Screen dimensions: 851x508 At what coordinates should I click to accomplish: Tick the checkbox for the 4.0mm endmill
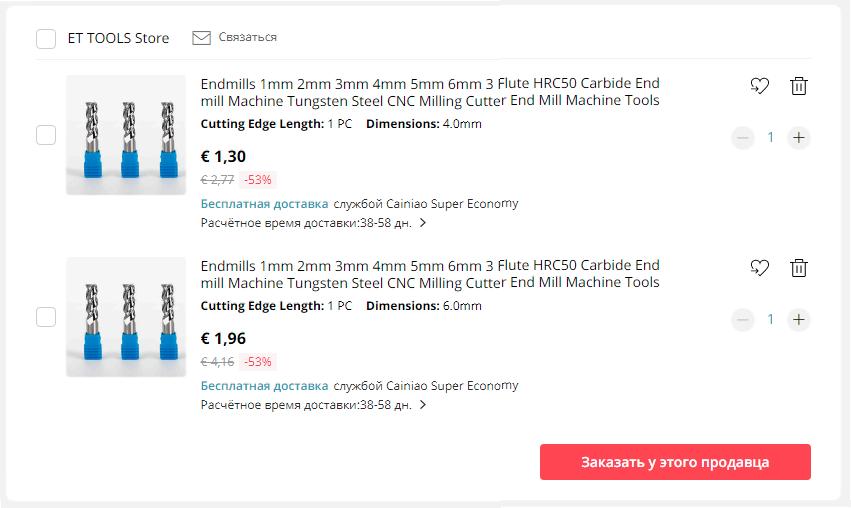tap(46, 135)
